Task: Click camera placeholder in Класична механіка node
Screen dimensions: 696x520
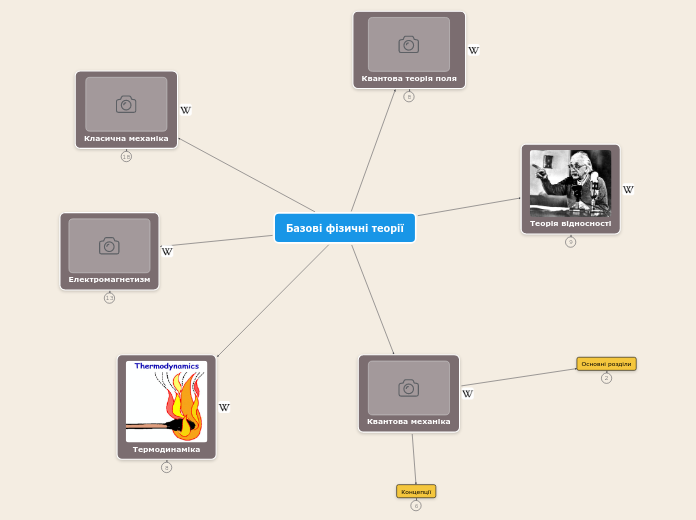Action: [126, 104]
